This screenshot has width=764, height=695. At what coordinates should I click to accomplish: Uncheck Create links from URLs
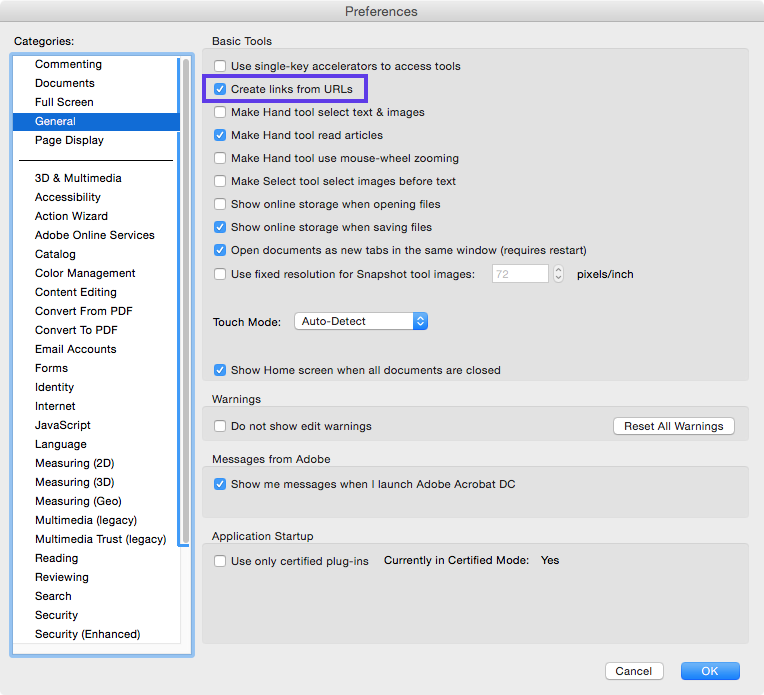[x=220, y=89]
